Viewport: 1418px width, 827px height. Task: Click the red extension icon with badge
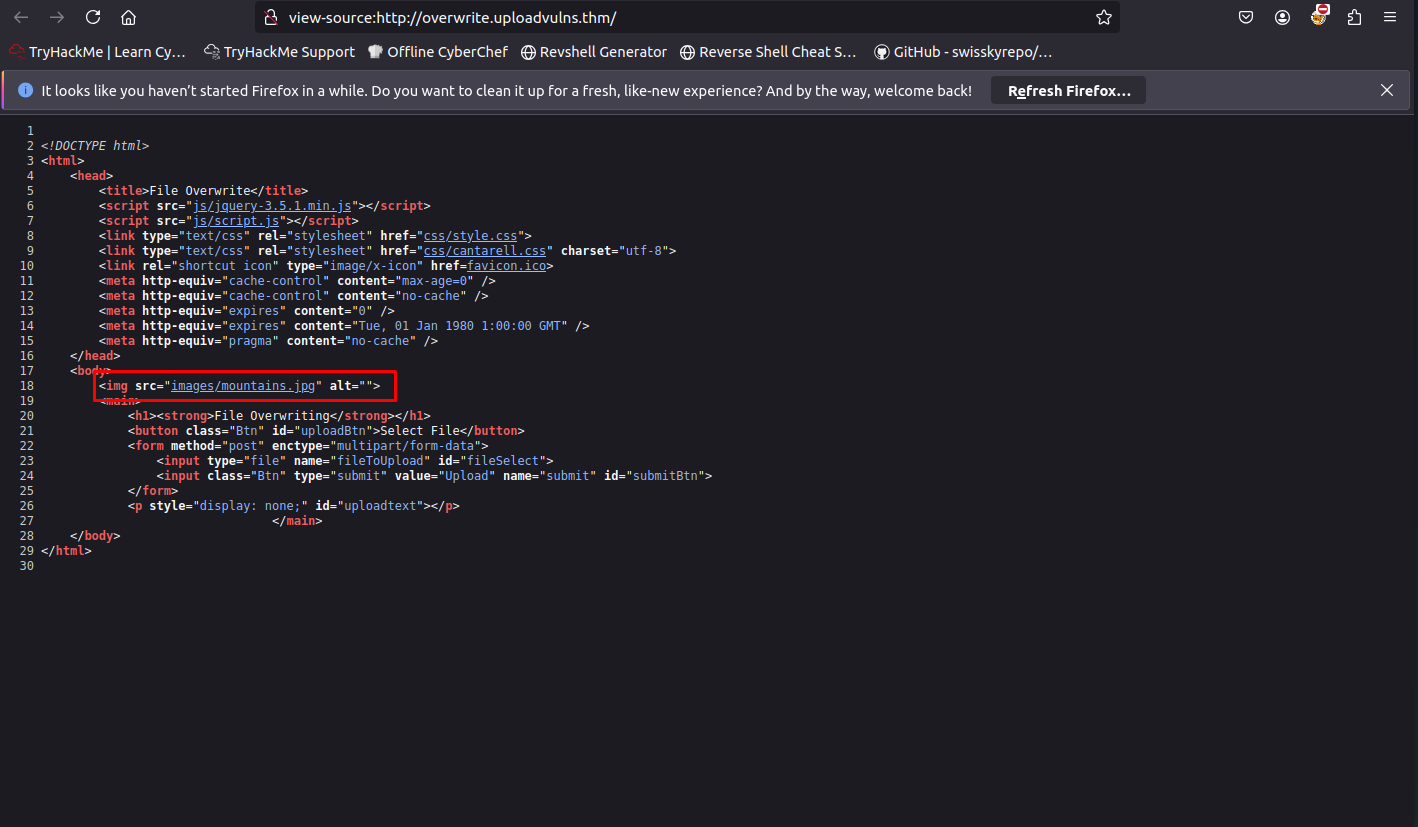point(1319,15)
